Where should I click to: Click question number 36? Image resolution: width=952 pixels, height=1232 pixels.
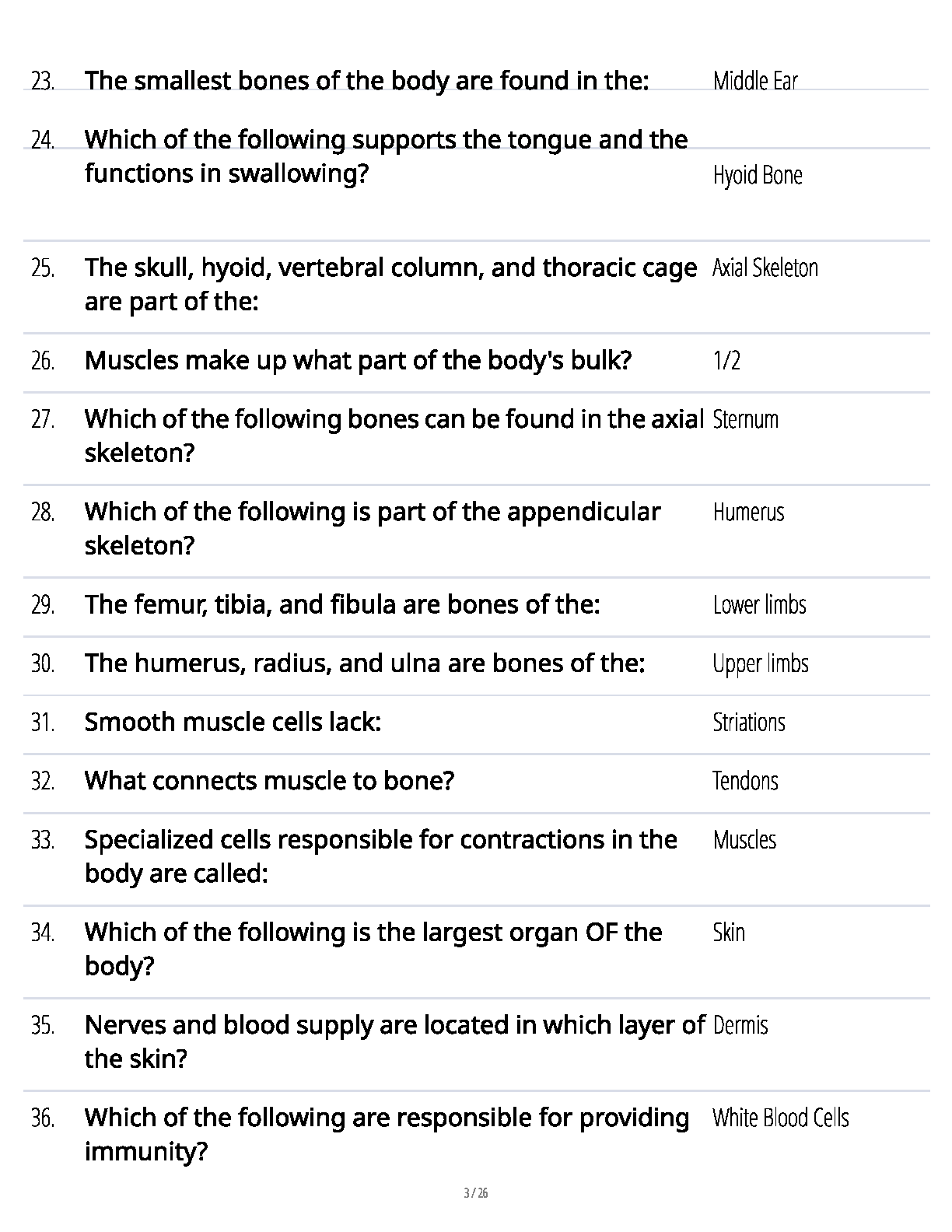43,1118
